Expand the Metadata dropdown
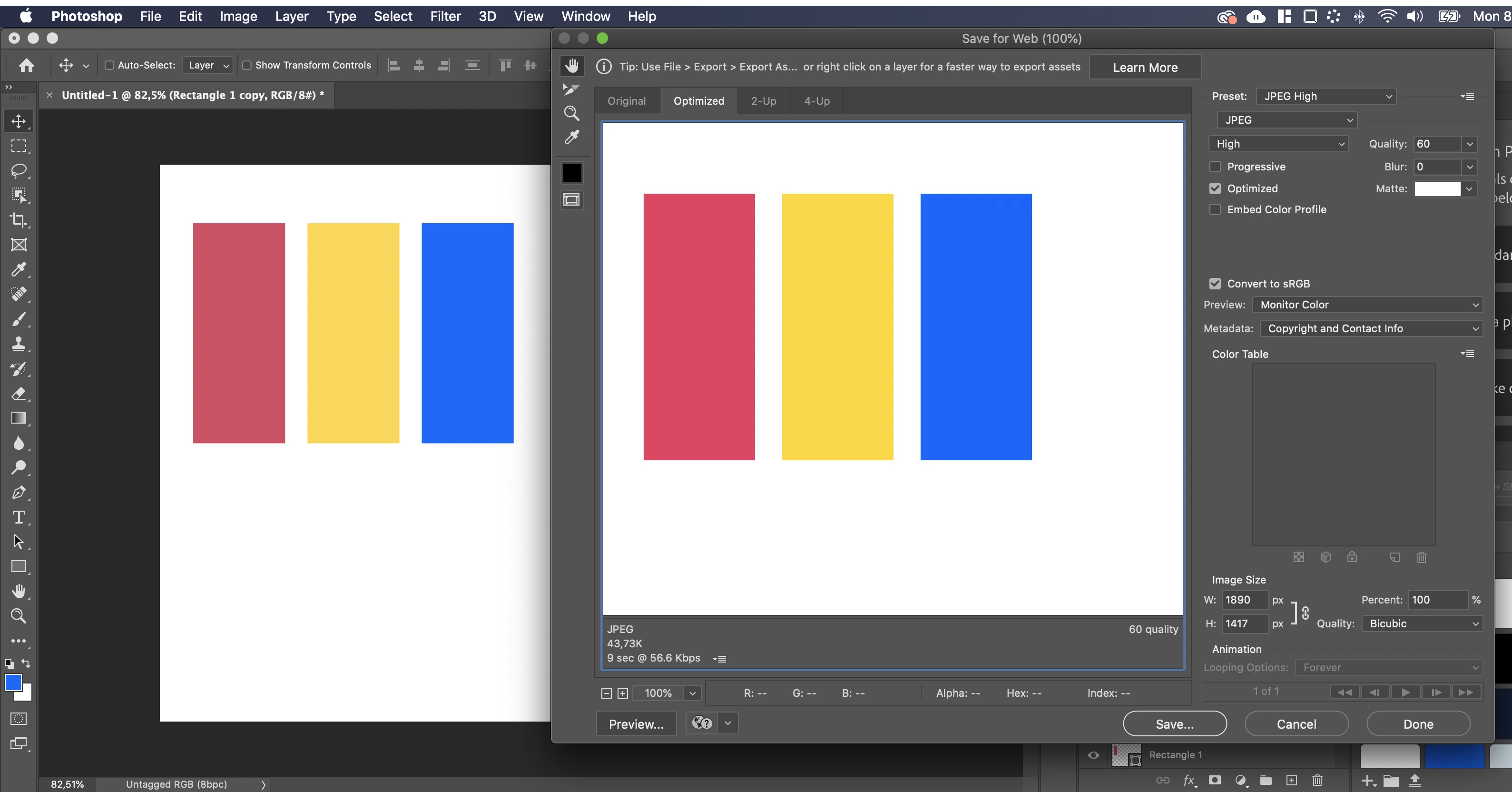 click(x=1371, y=329)
